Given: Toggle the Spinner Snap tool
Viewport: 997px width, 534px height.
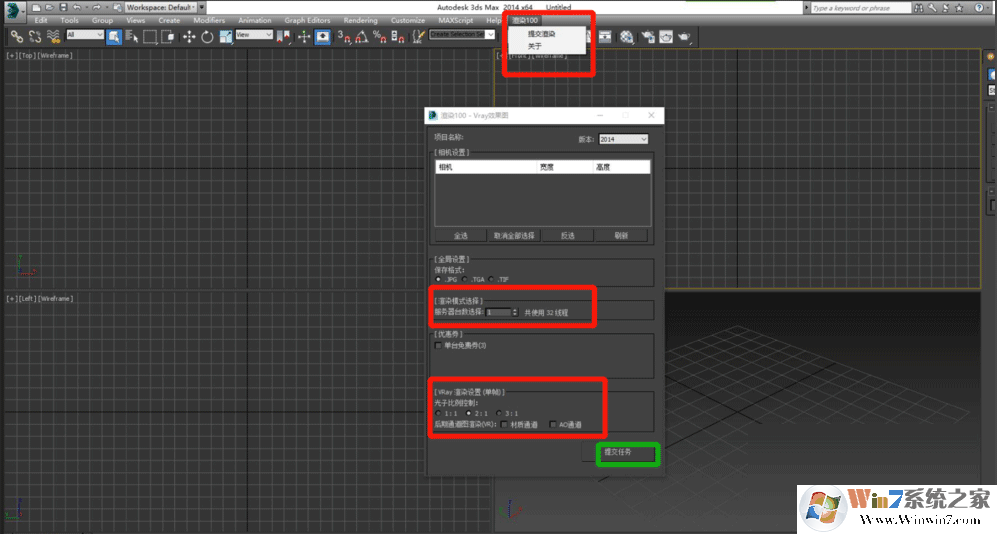Looking at the screenshot, I should [x=398, y=37].
